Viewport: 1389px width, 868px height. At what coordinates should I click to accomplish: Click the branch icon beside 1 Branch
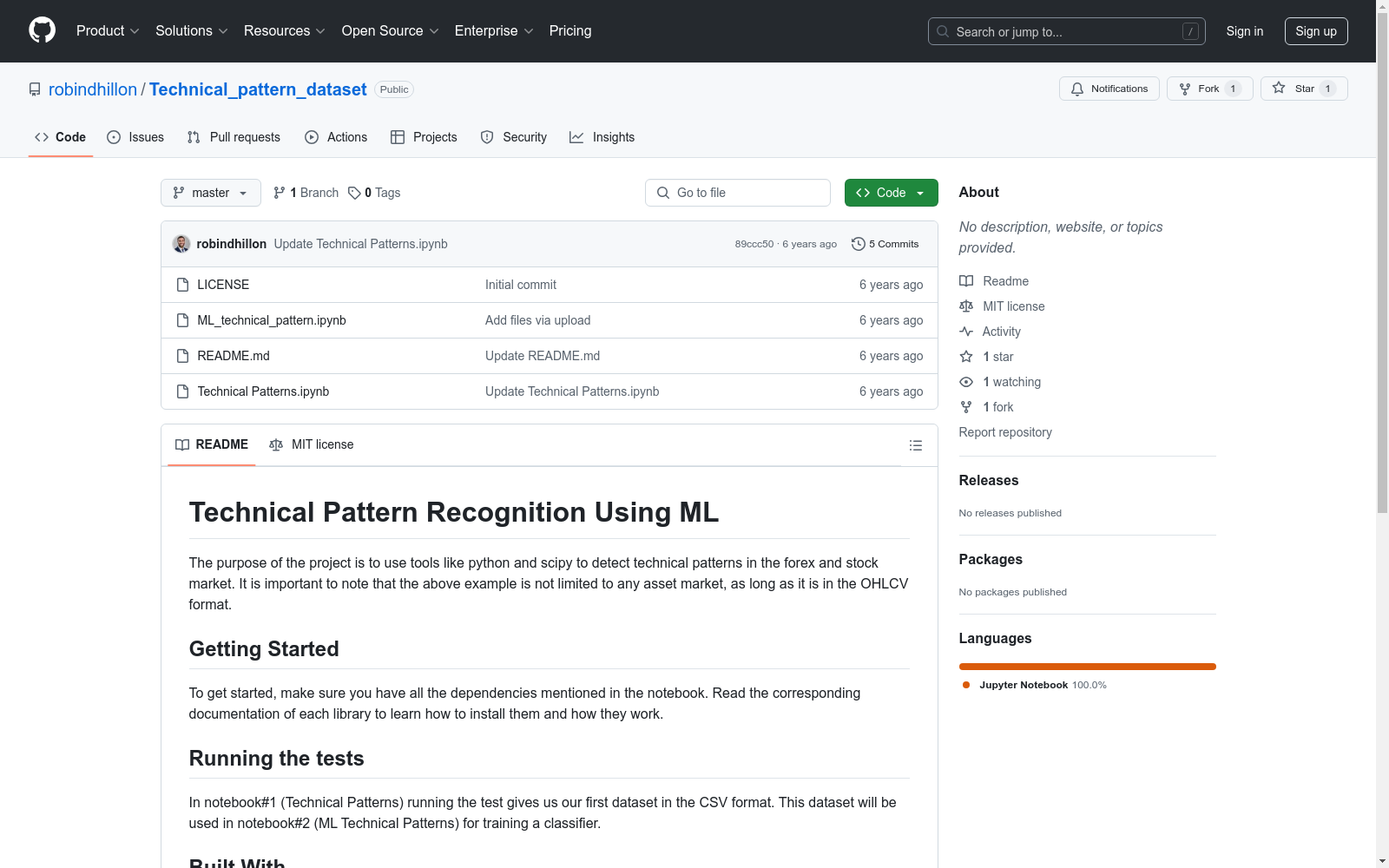click(280, 193)
